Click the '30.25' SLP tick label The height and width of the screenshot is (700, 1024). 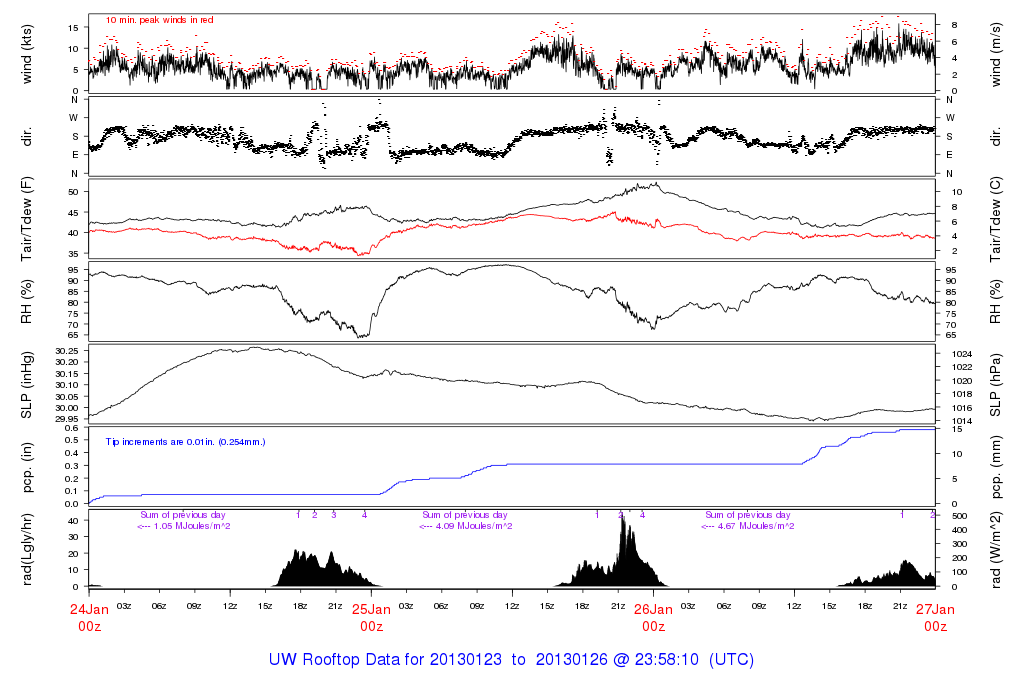[x=67, y=351]
